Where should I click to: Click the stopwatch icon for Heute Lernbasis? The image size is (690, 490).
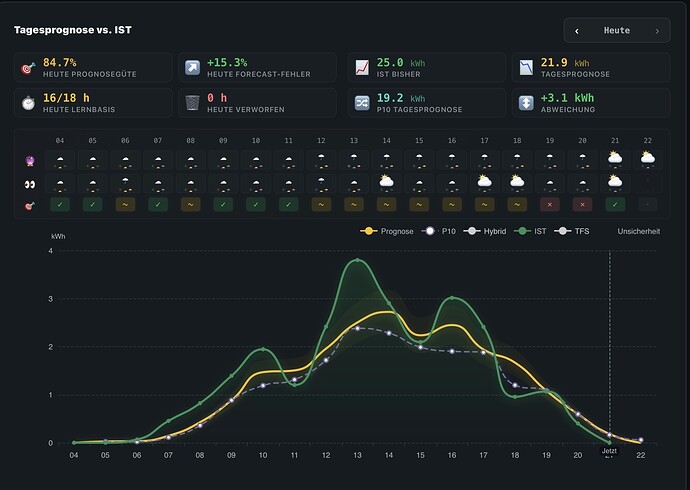tap(28, 103)
